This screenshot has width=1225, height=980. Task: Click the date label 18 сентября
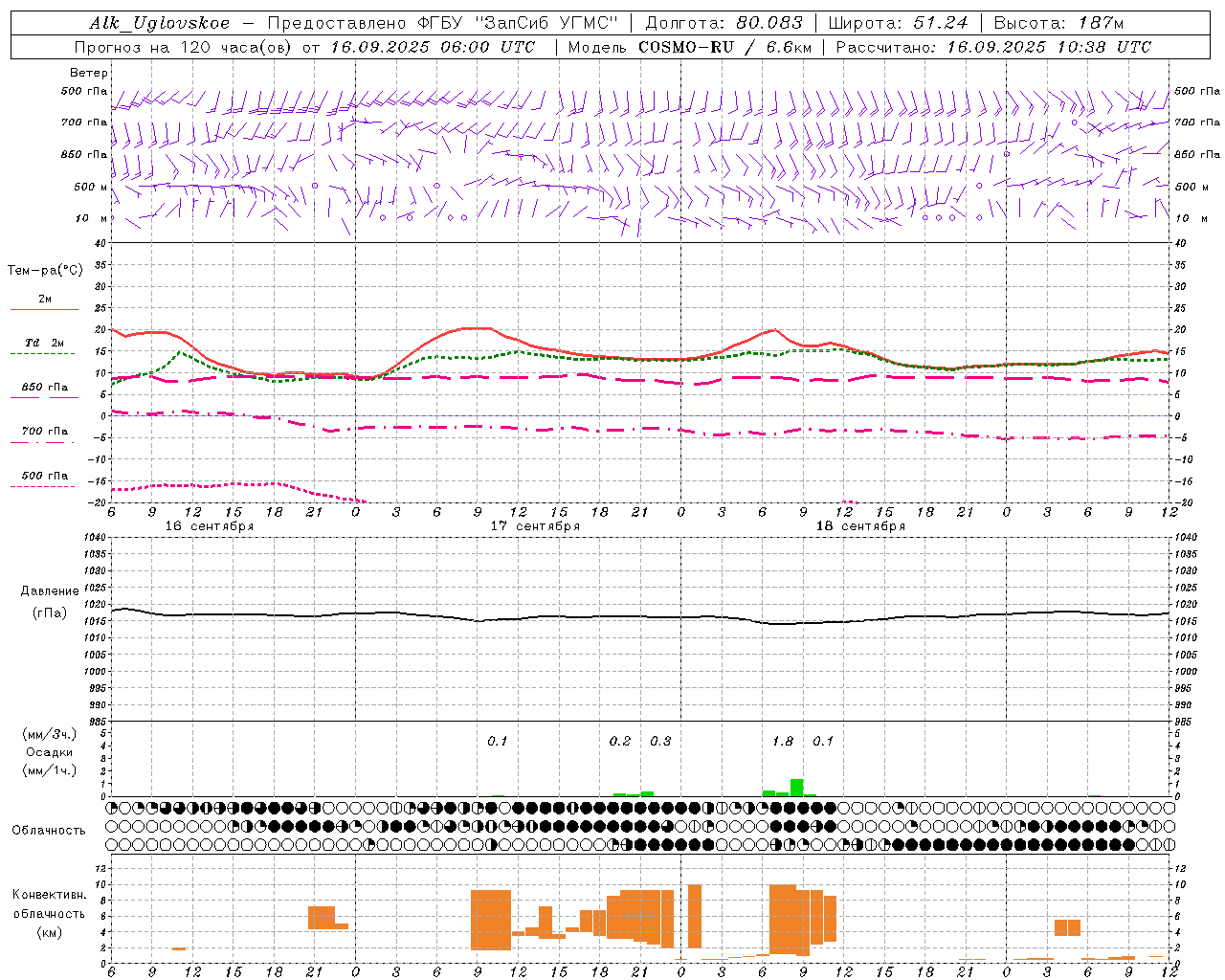click(860, 526)
